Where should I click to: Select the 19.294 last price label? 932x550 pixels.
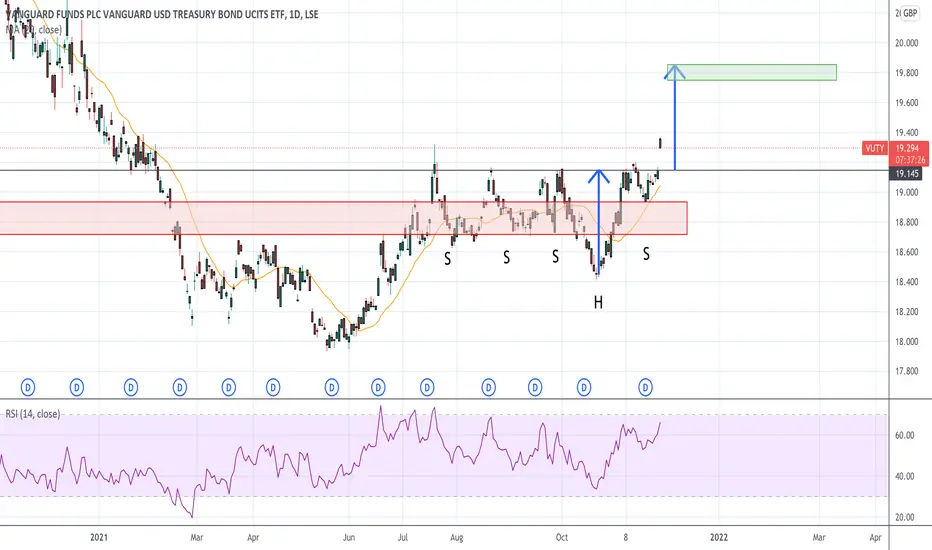click(x=908, y=148)
